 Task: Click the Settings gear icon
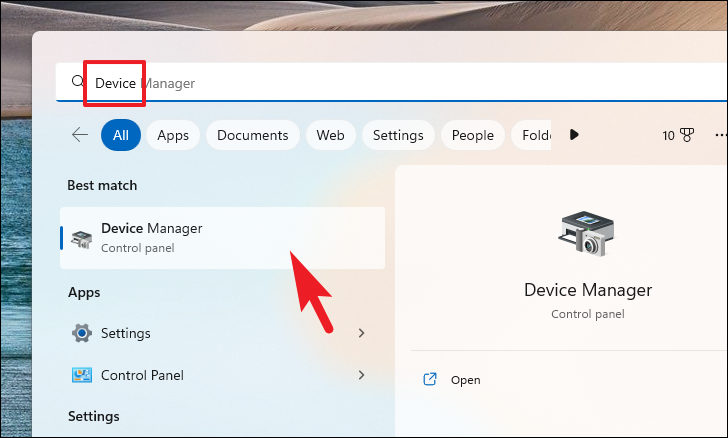click(82, 333)
